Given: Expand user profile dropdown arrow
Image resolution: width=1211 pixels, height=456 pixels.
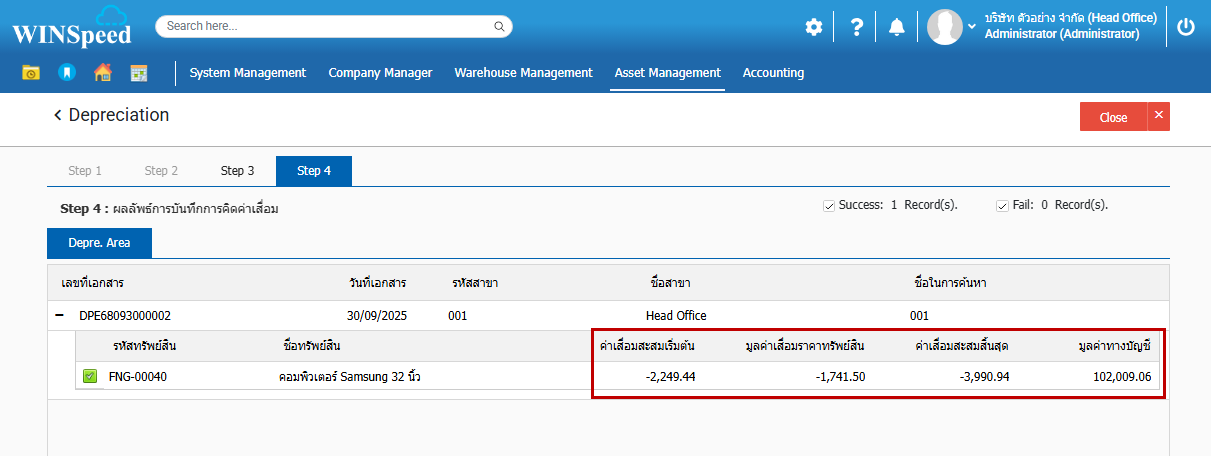Looking at the screenshot, I should (972, 27).
